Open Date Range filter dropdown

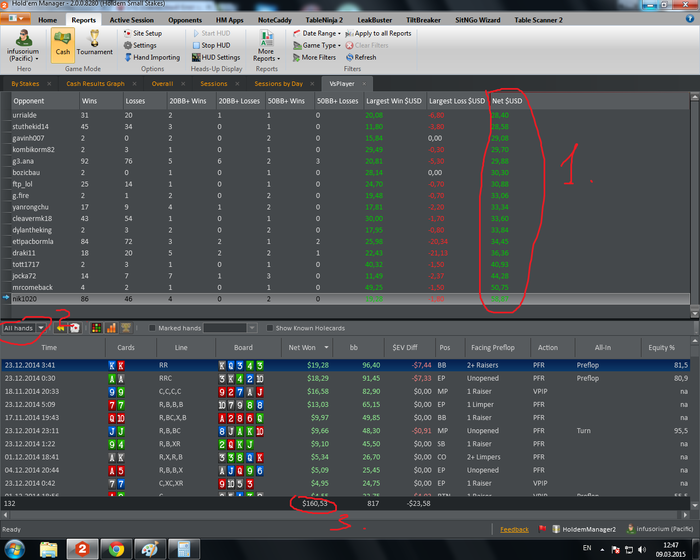pos(317,33)
